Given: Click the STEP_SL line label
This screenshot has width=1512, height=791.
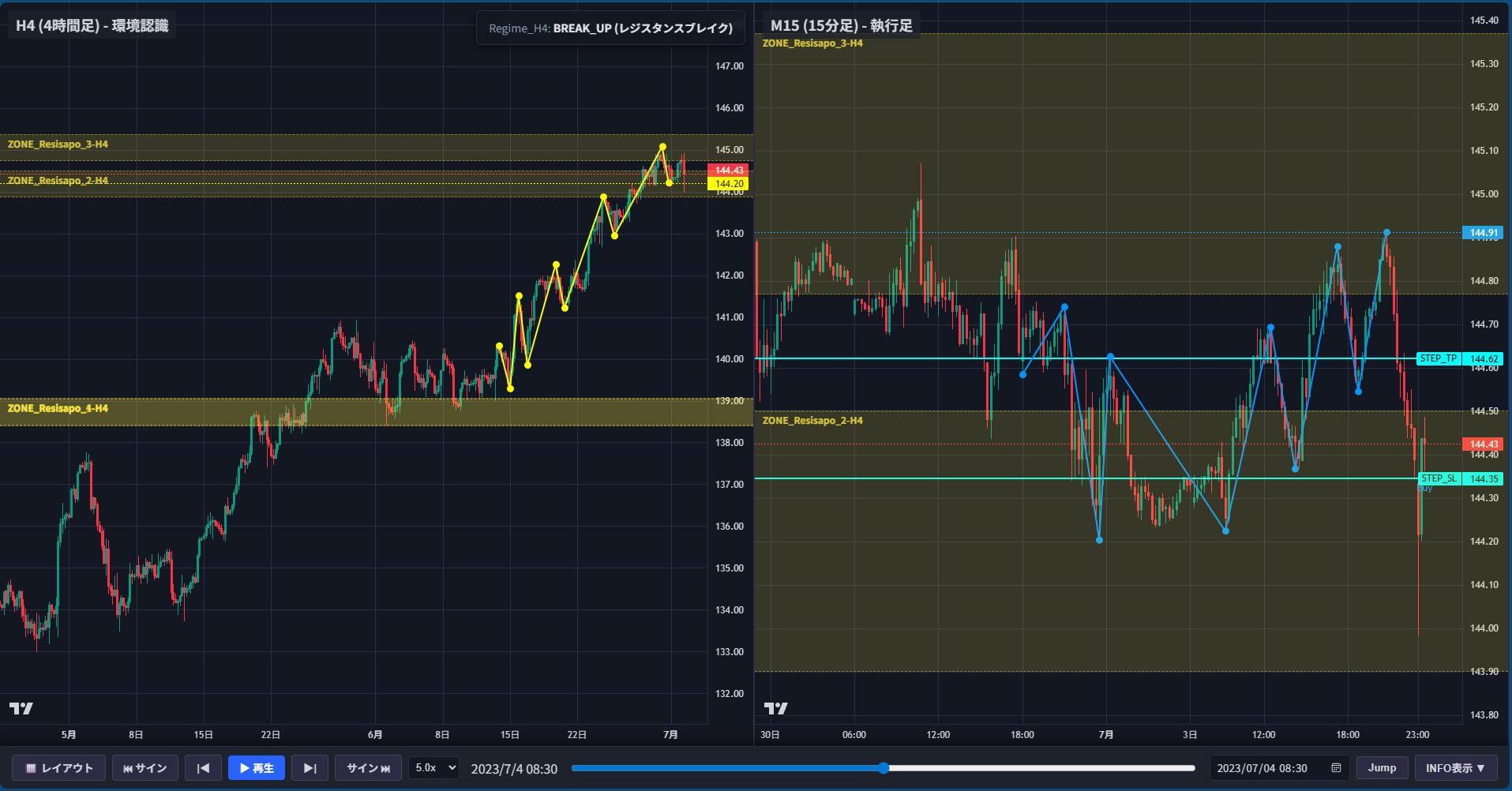Looking at the screenshot, I should (1439, 478).
